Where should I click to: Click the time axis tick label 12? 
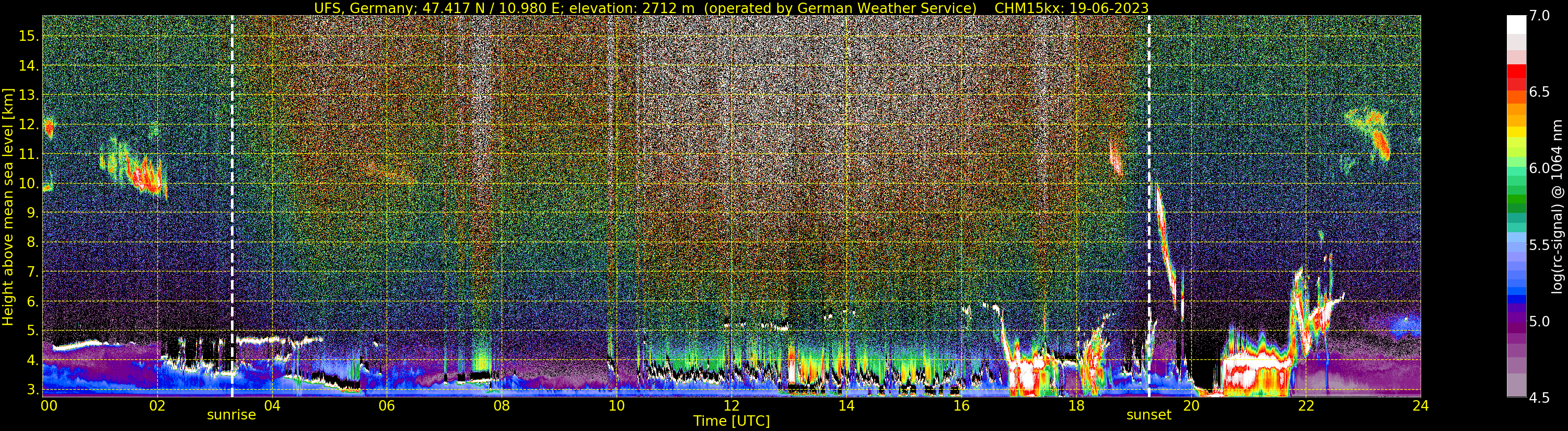coord(731,406)
